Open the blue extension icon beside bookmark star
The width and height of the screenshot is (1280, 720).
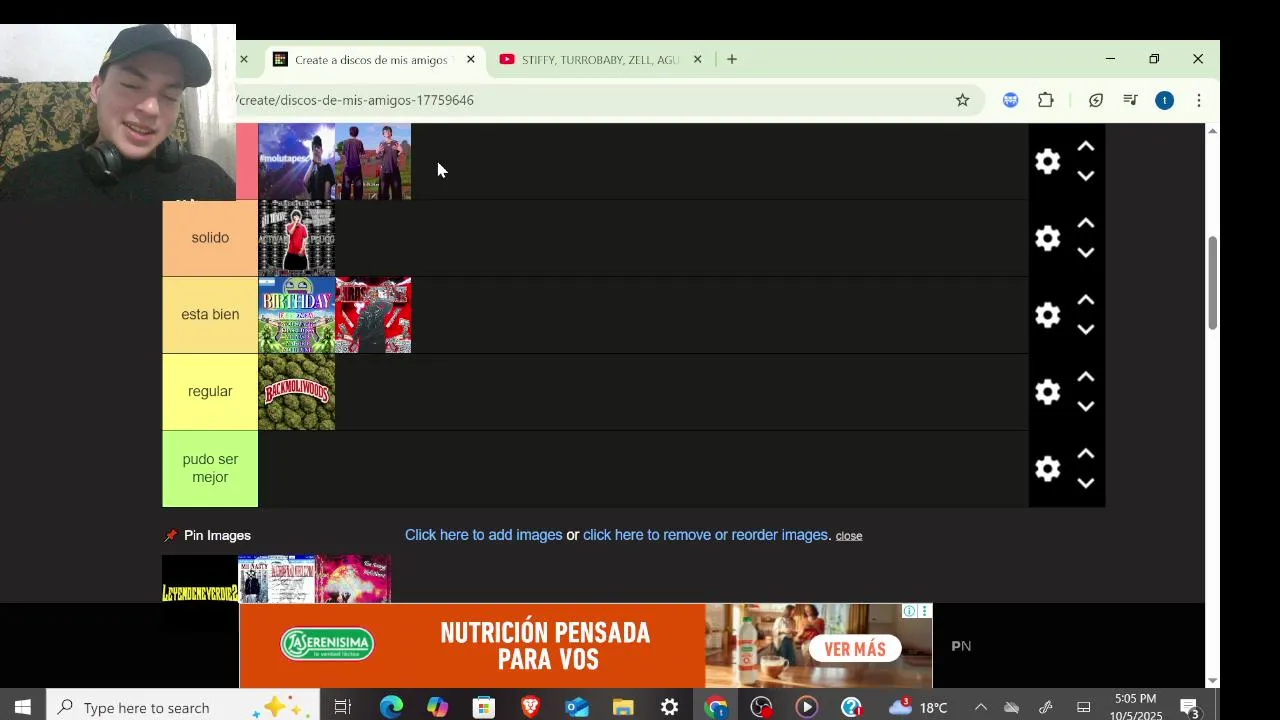click(x=1011, y=100)
